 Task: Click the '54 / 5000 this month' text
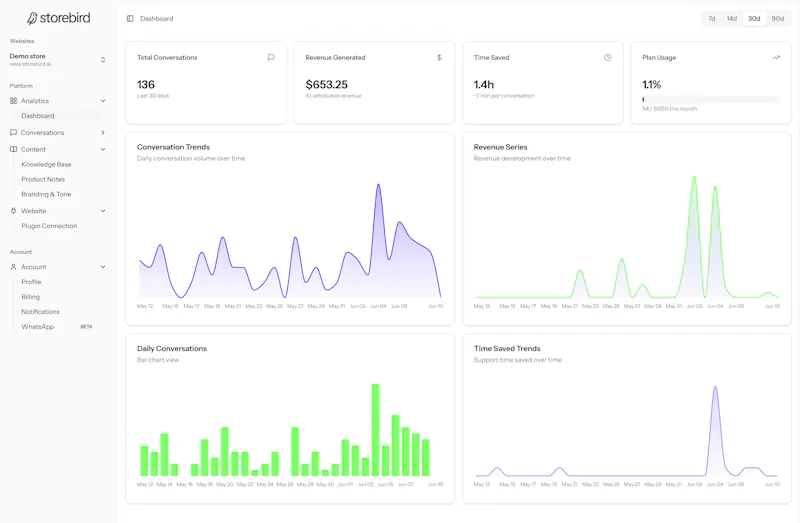tap(669, 109)
